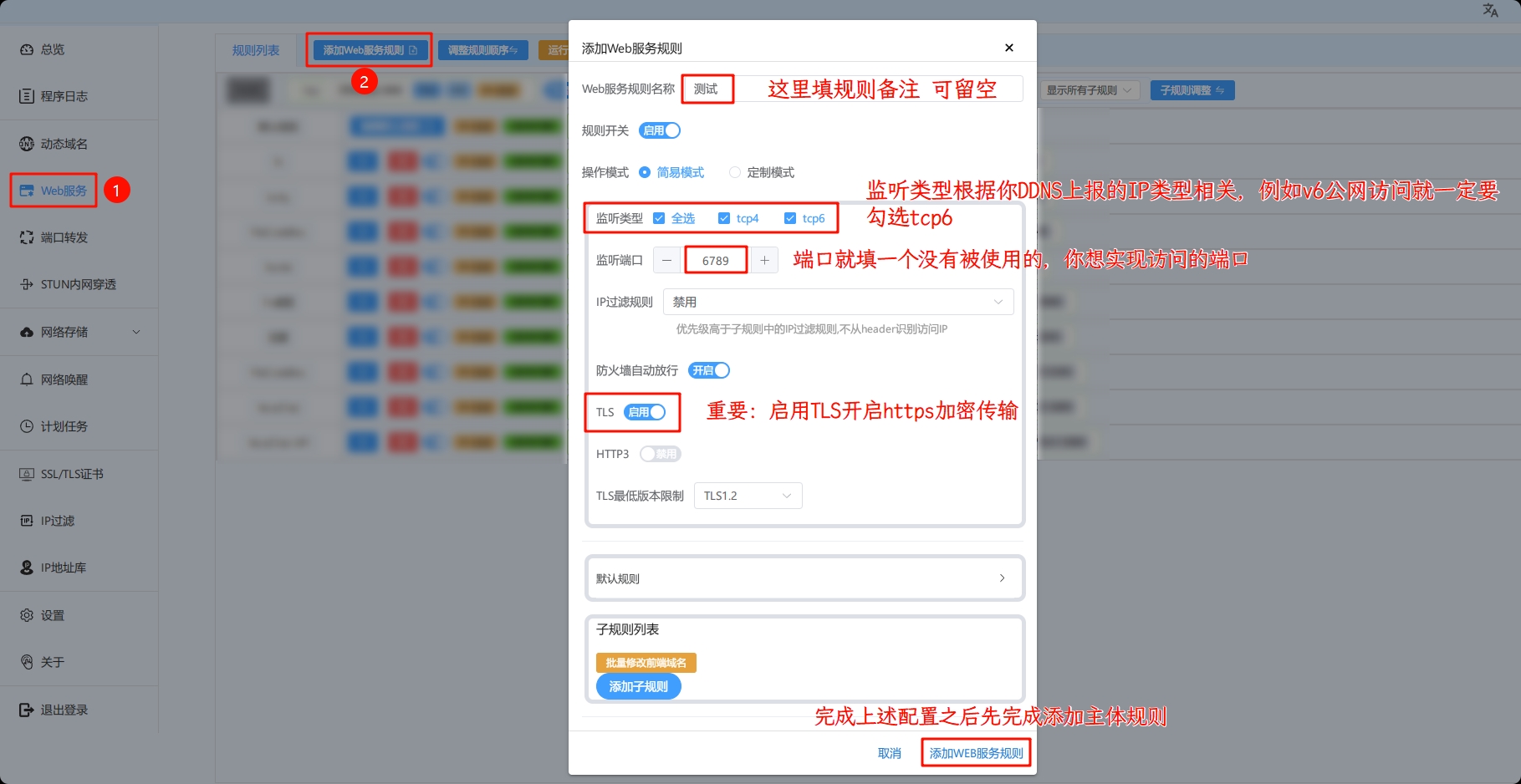Toggle 防火墙自动放行 switch
The image size is (1521, 784).
709,370
